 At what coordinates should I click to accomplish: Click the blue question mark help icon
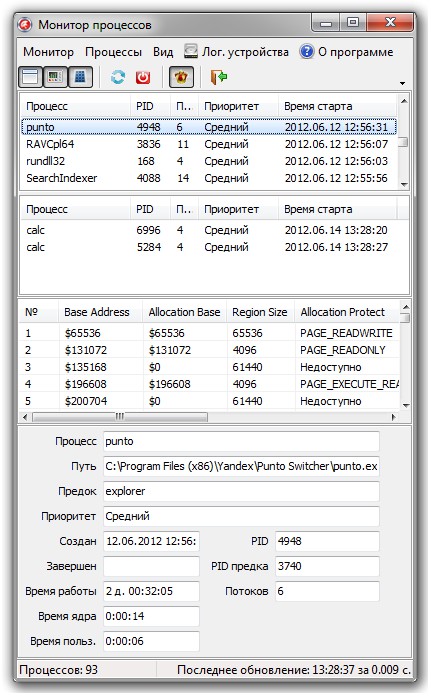click(x=307, y=51)
